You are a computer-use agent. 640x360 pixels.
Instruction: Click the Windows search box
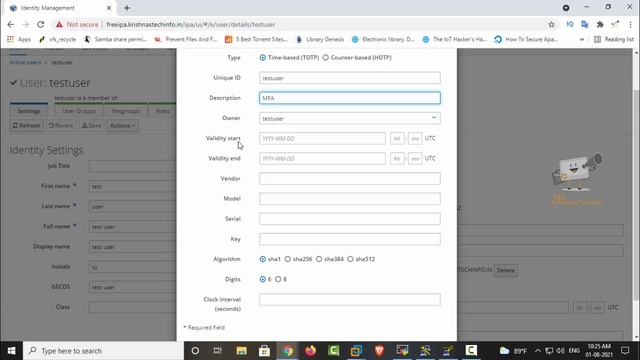point(103,351)
